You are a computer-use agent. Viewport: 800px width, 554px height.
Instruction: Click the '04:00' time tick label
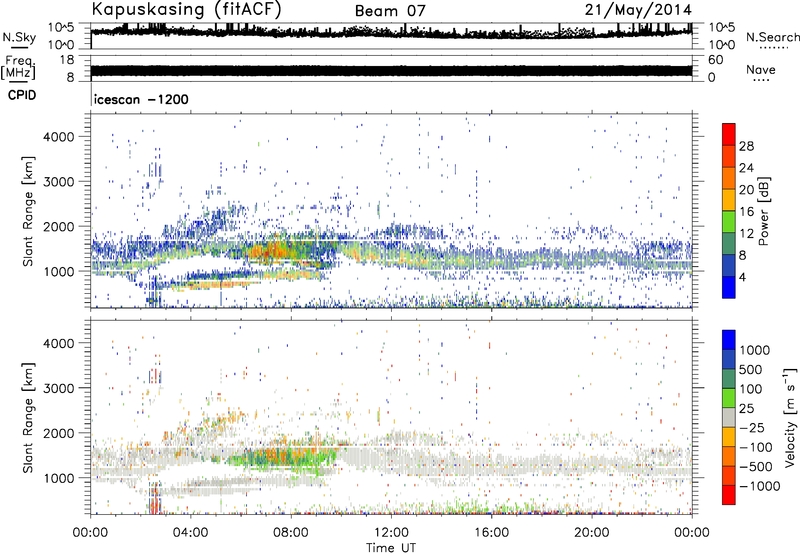[x=190, y=533]
